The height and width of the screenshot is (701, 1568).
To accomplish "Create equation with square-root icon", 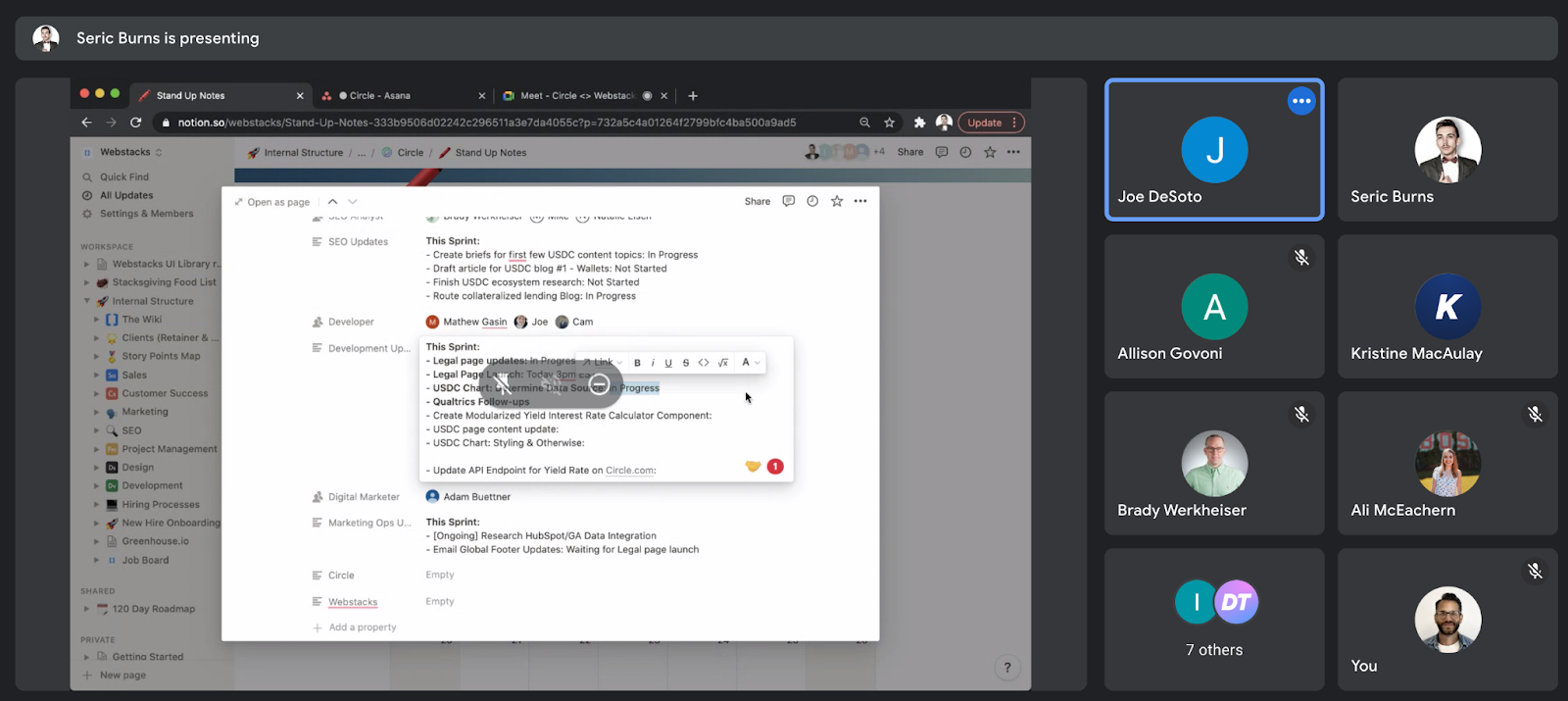I will click(723, 363).
